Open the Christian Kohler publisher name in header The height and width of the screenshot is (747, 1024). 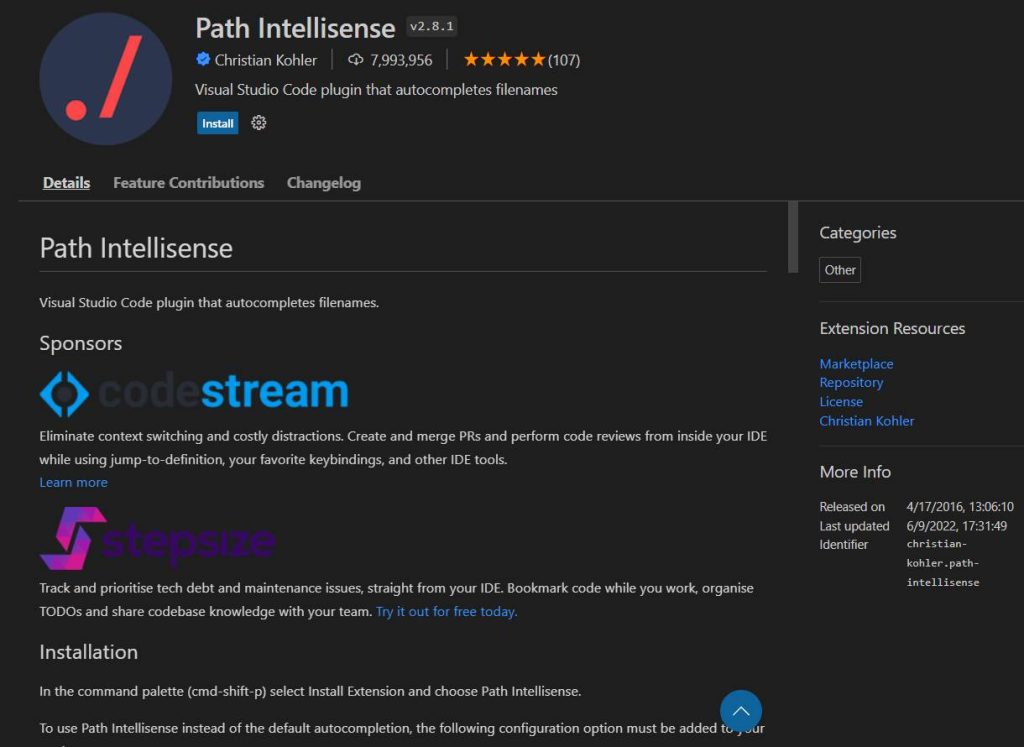pos(266,60)
